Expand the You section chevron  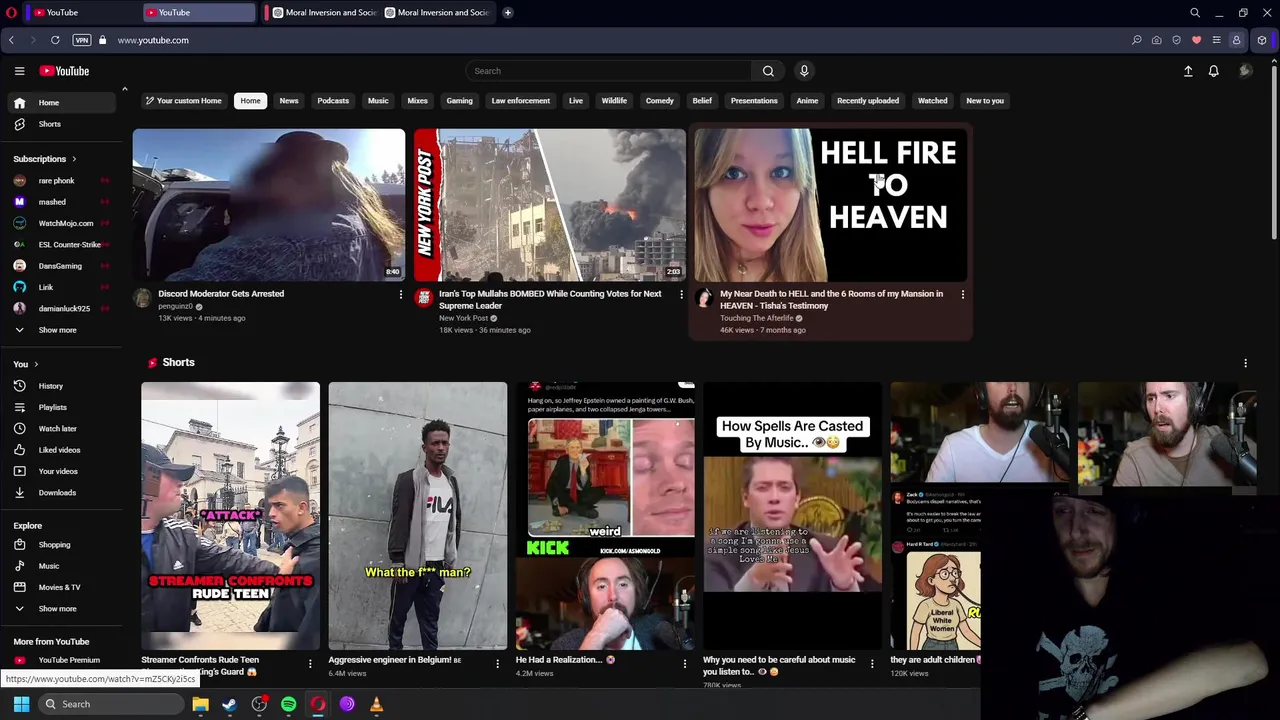point(36,364)
